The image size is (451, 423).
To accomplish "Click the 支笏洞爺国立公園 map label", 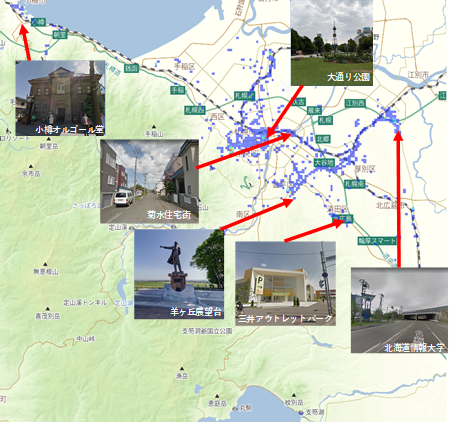I will coord(207,331).
